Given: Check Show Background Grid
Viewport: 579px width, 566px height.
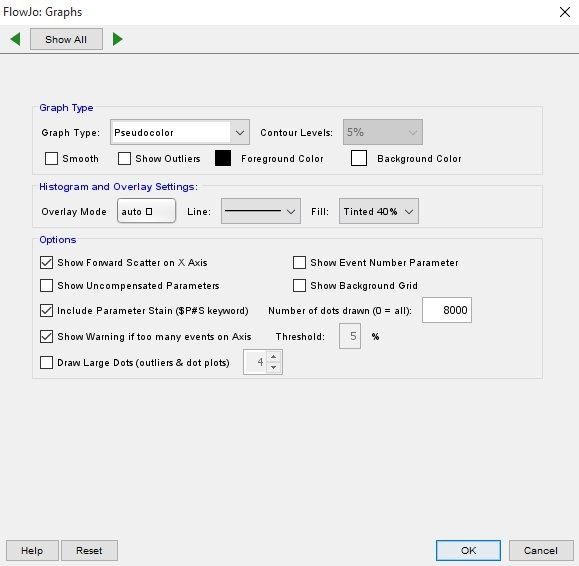Looking at the screenshot, I should coord(299,285).
